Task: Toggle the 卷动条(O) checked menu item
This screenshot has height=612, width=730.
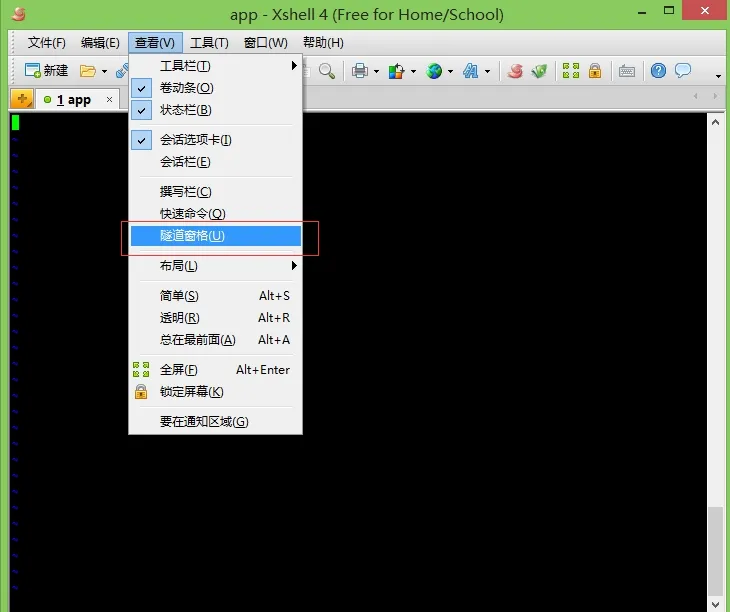Action: point(216,87)
